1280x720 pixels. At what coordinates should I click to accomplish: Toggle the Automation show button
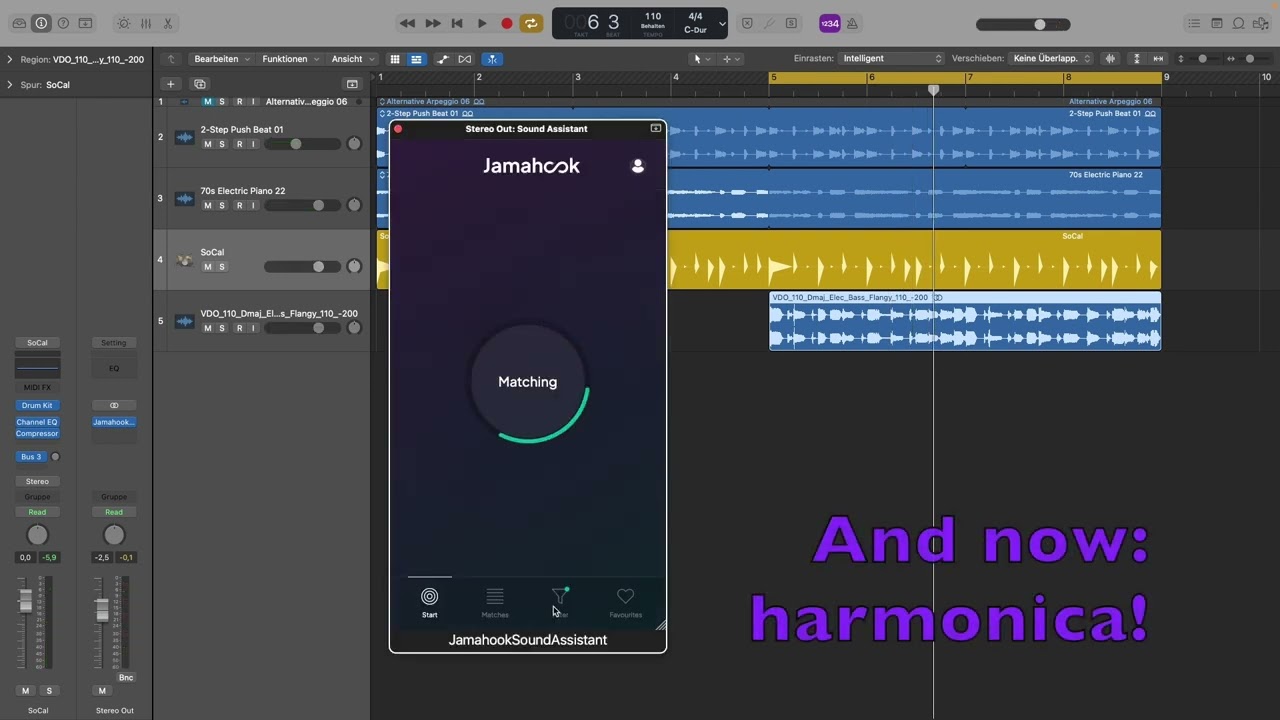pyautogui.click(x=443, y=59)
